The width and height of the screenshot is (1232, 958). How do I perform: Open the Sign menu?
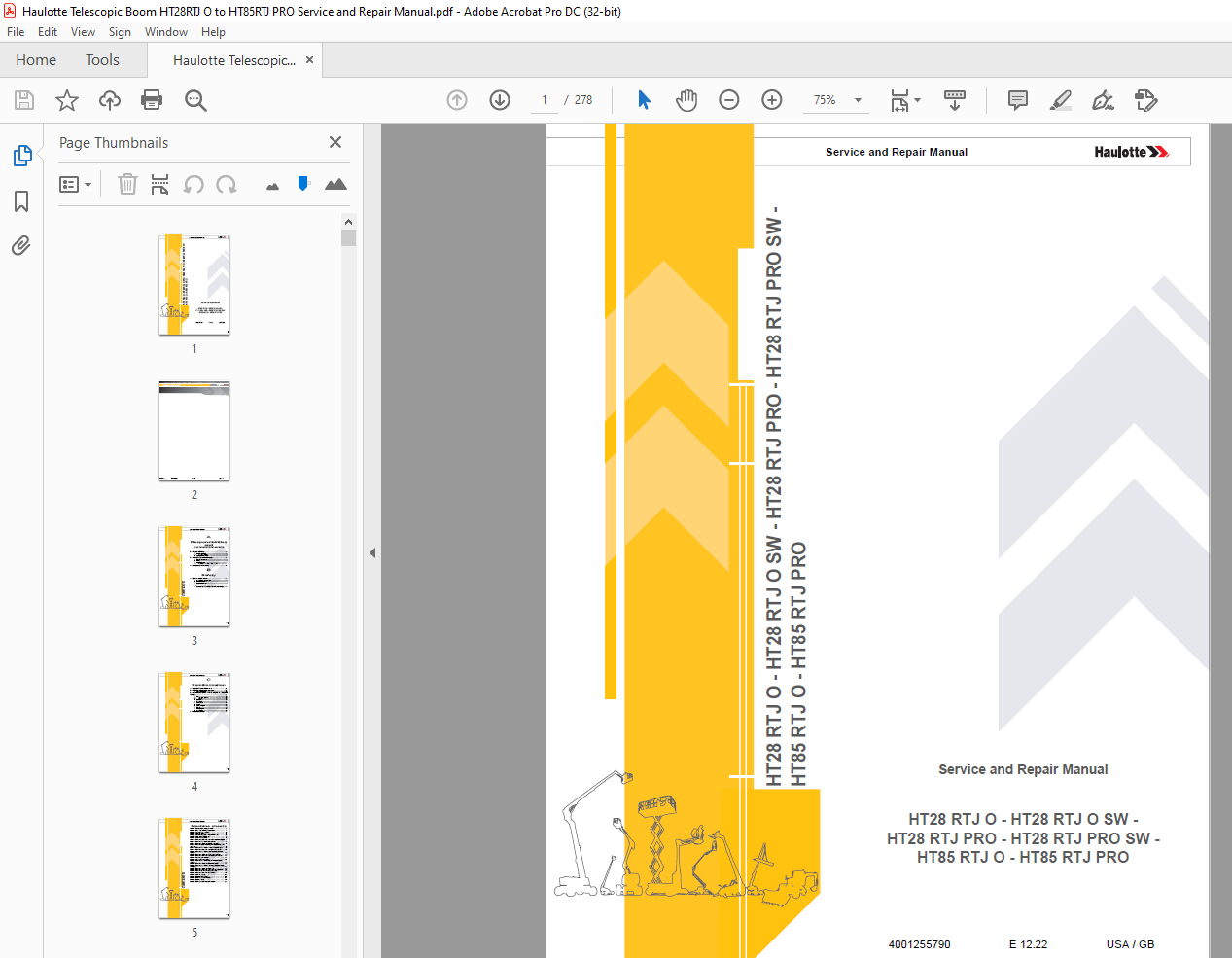click(x=120, y=32)
